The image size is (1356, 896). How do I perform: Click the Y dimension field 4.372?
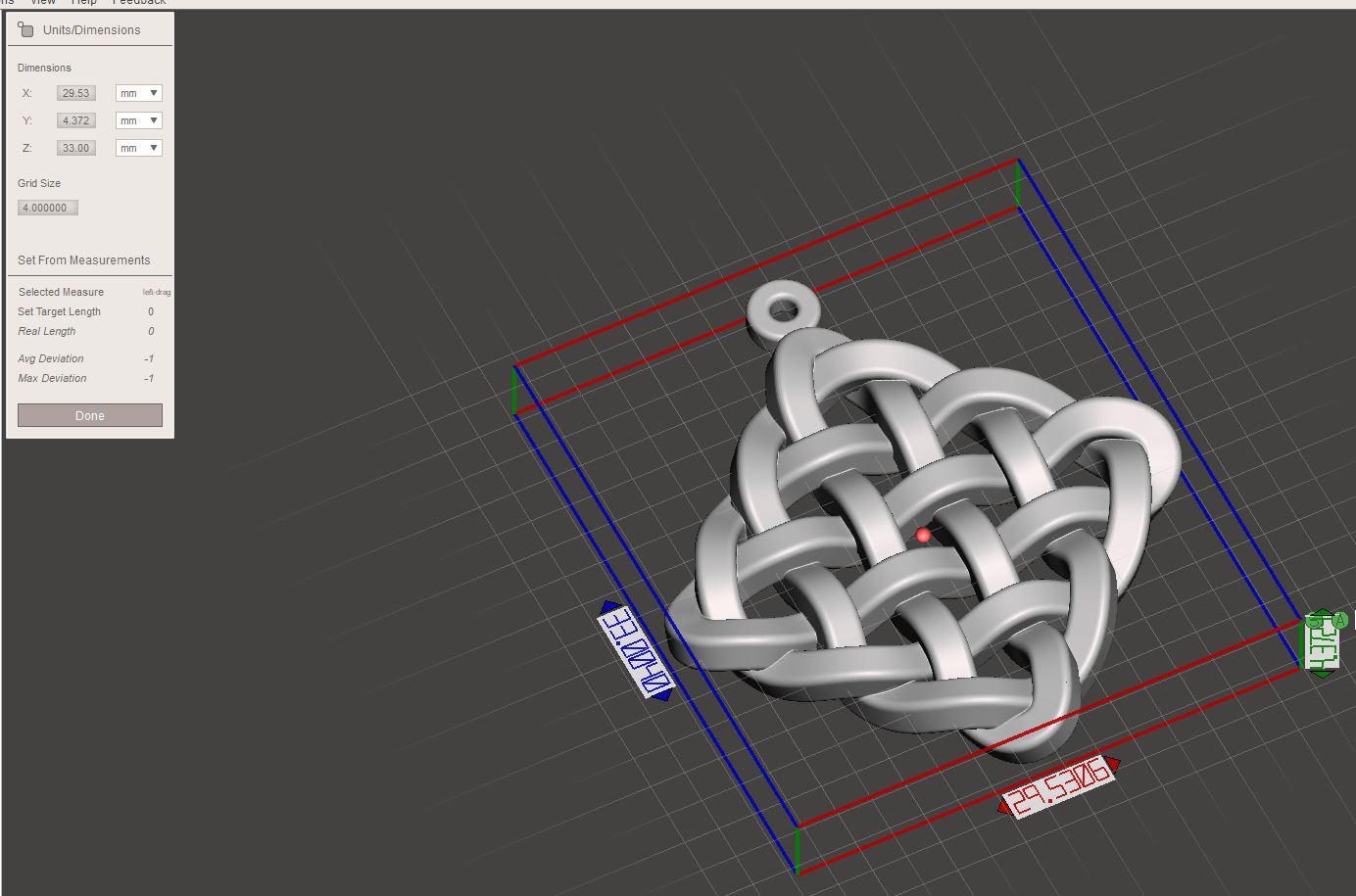click(x=75, y=120)
